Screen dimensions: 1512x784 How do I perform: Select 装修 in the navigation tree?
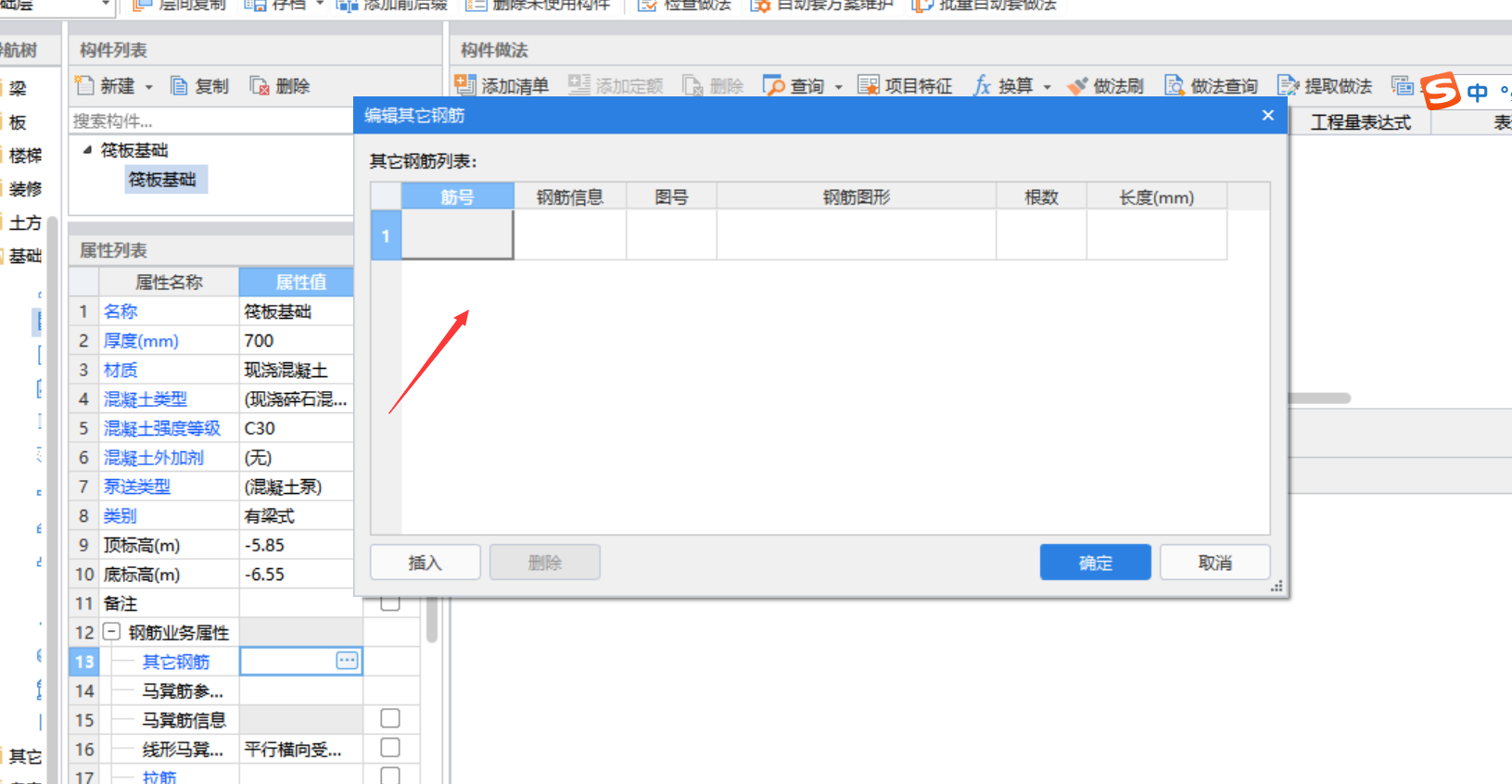(x=26, y=189)
